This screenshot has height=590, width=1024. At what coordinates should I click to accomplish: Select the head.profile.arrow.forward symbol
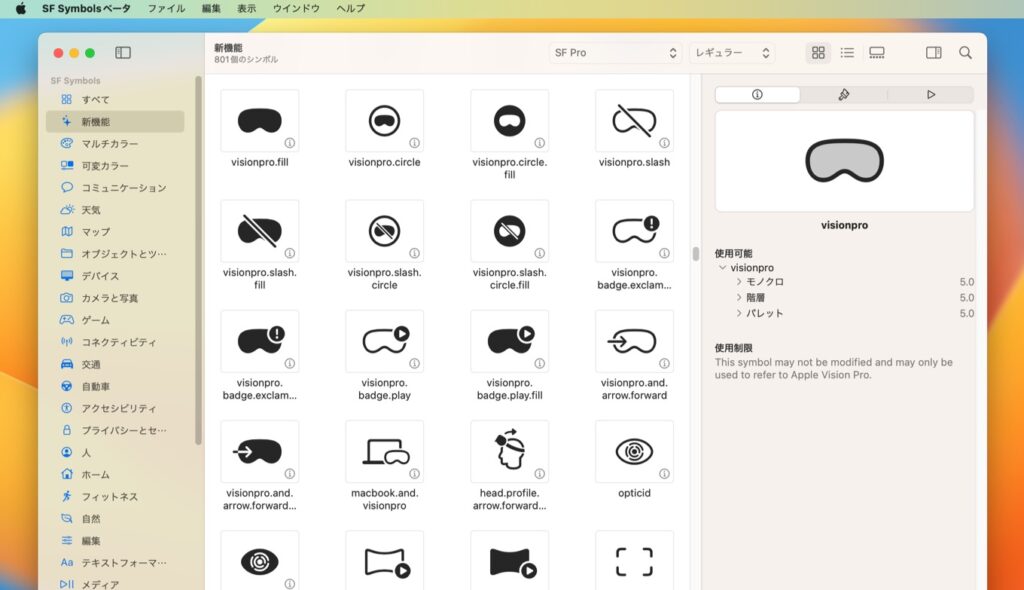click(509, 450)
